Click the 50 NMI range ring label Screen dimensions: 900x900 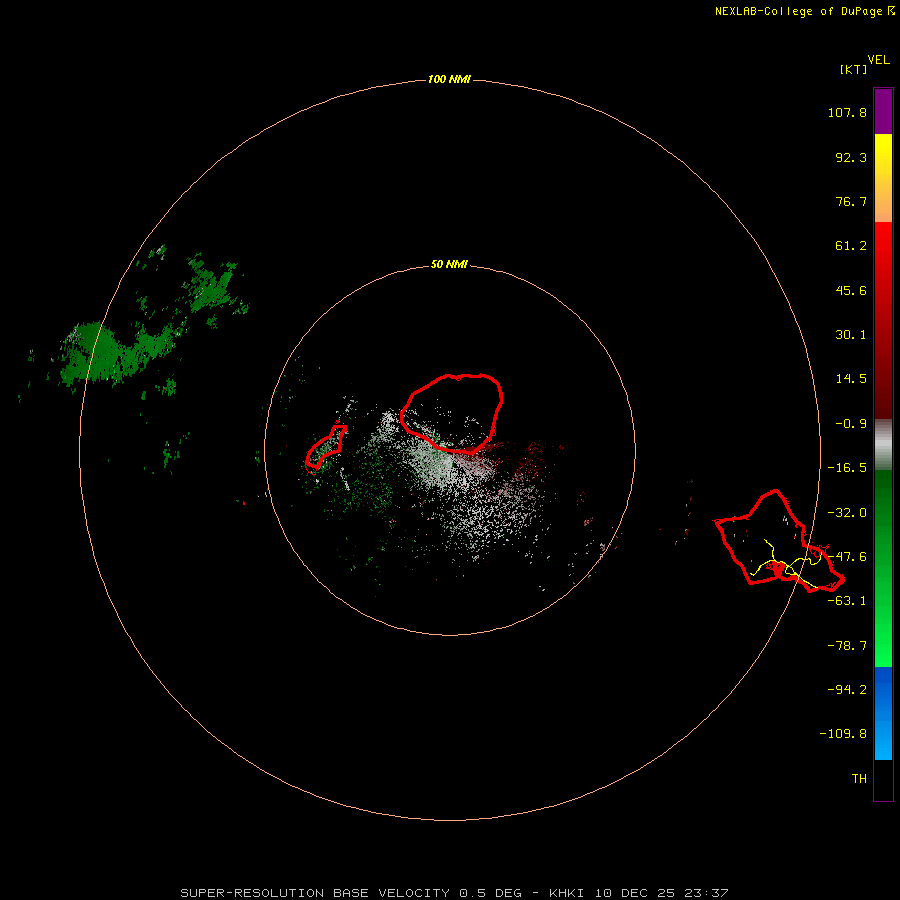(x=449, y=264)
